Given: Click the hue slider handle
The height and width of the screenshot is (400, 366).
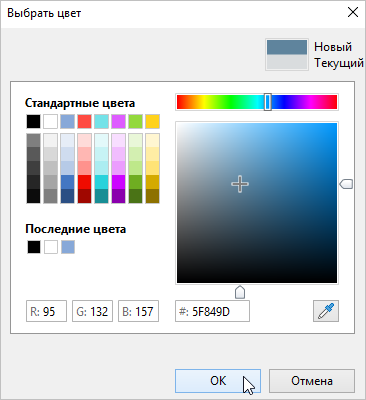Looking at the screenshot, I should [x=268, y=102].
